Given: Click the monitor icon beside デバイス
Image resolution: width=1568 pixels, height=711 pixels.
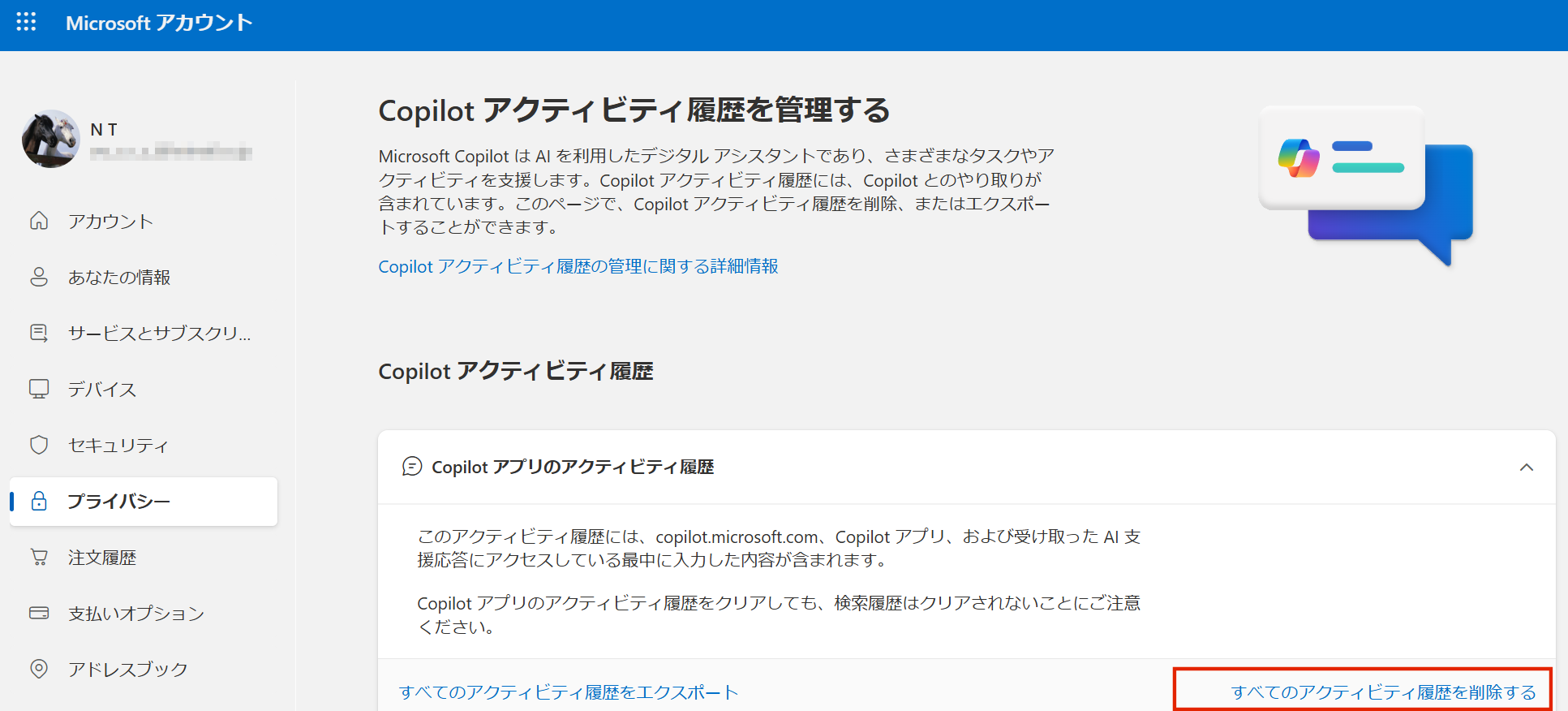Looking at the screenshot, I should [39, 389].
